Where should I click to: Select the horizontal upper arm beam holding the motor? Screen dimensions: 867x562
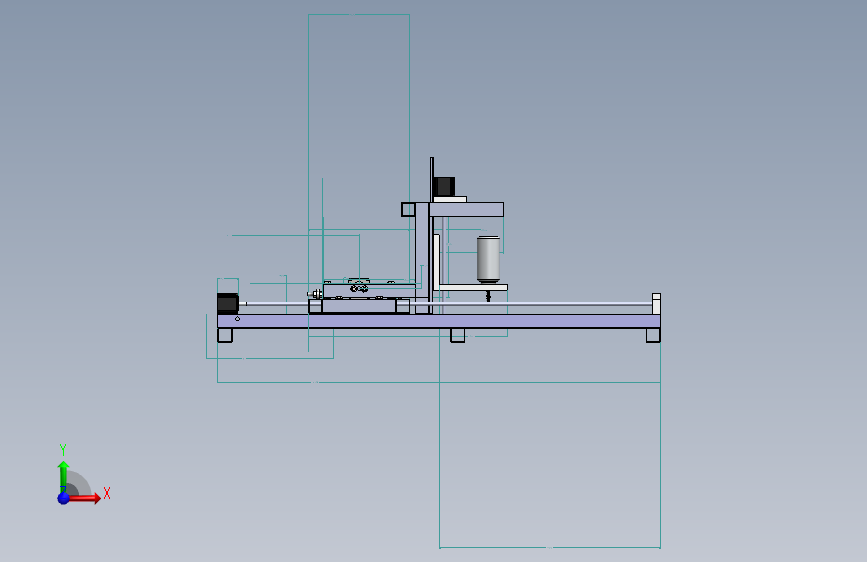click(x=466, y=209)
